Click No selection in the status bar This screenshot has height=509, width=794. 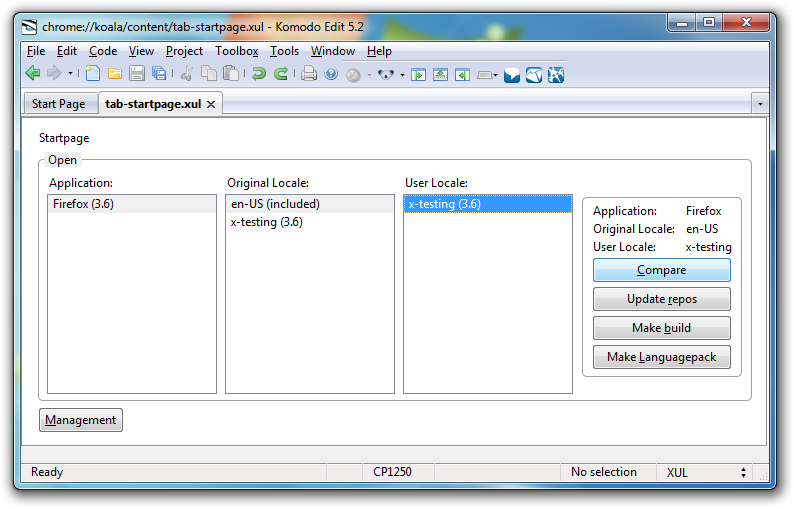[x=604, y=472]
